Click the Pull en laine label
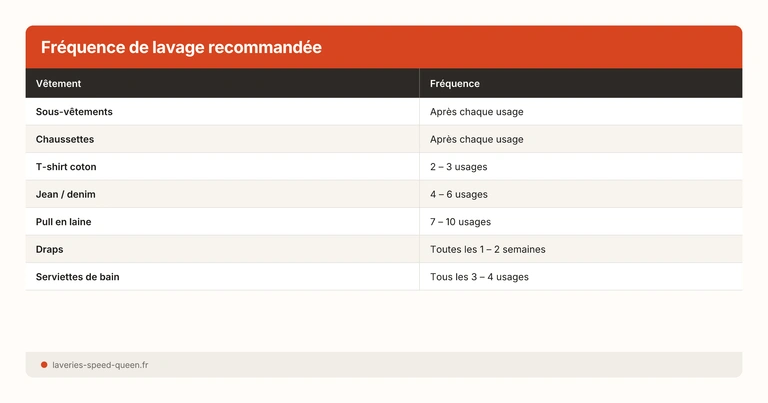 tap(64, 222)
